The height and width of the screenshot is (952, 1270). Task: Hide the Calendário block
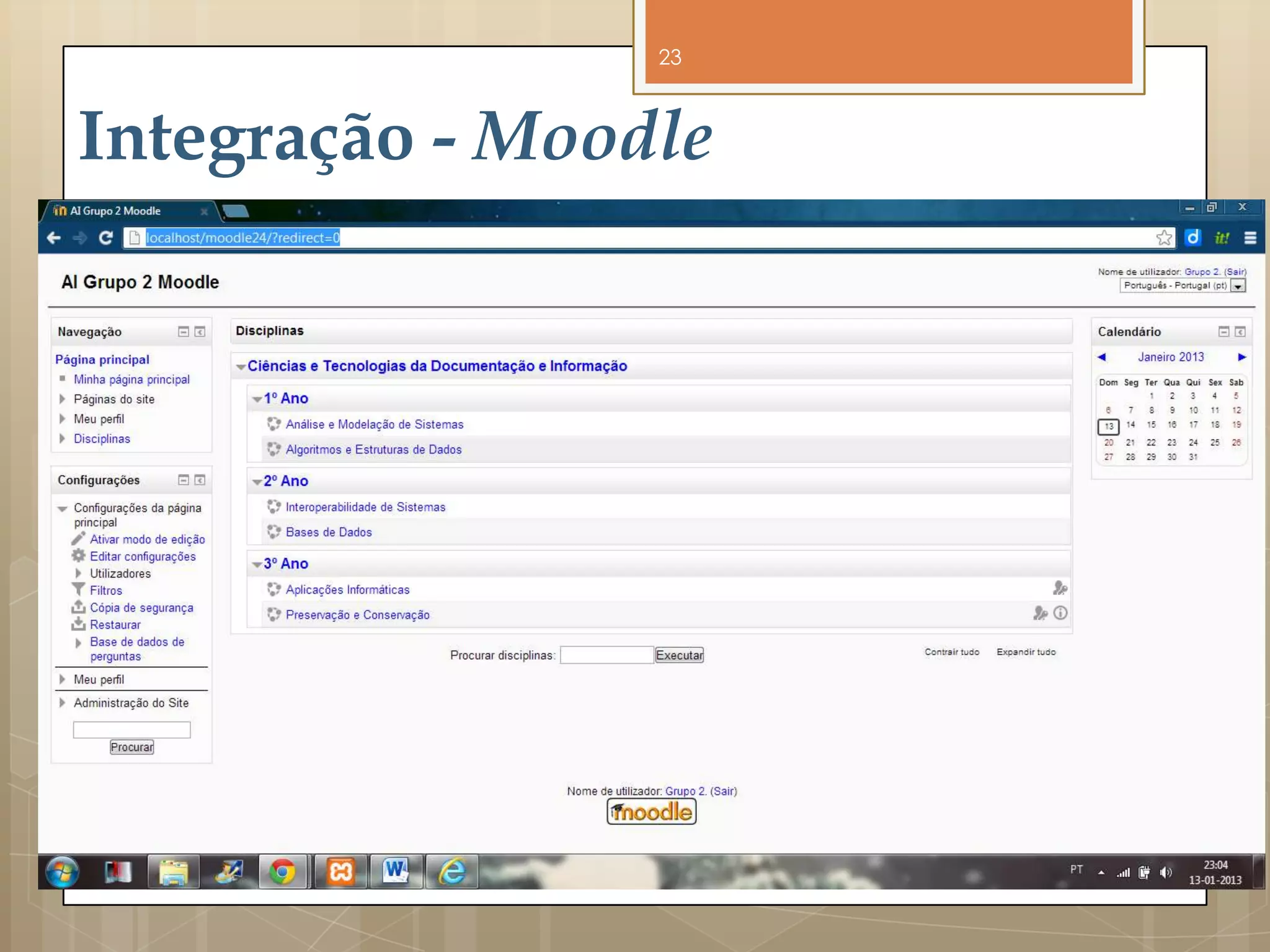[1224, 332]
